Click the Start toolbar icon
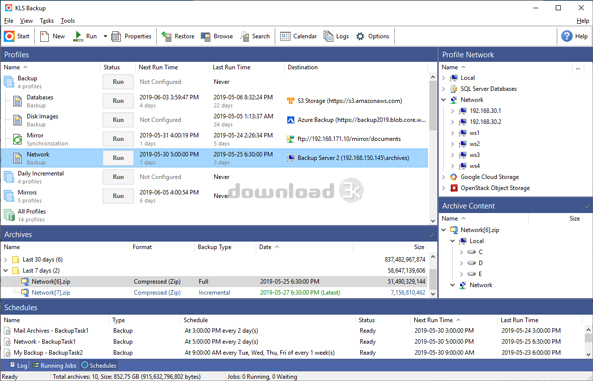This screenshot has width=593, height=381. click(17, 36)
